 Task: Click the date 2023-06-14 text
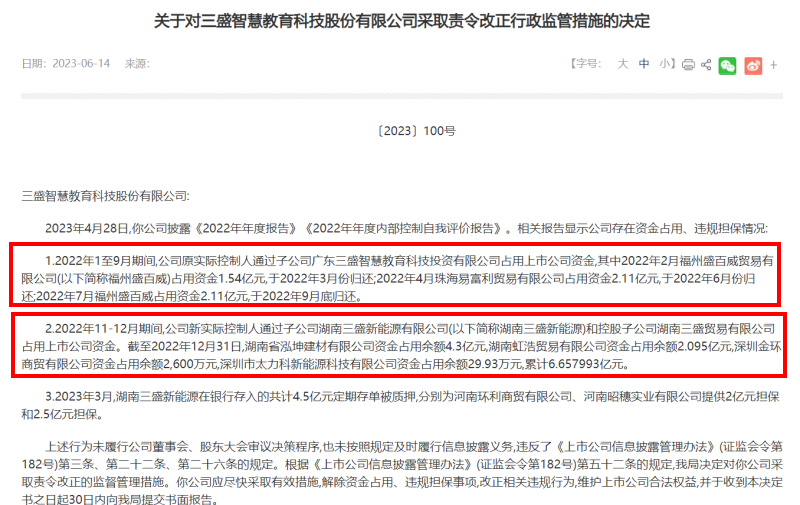tap(81, 64)
